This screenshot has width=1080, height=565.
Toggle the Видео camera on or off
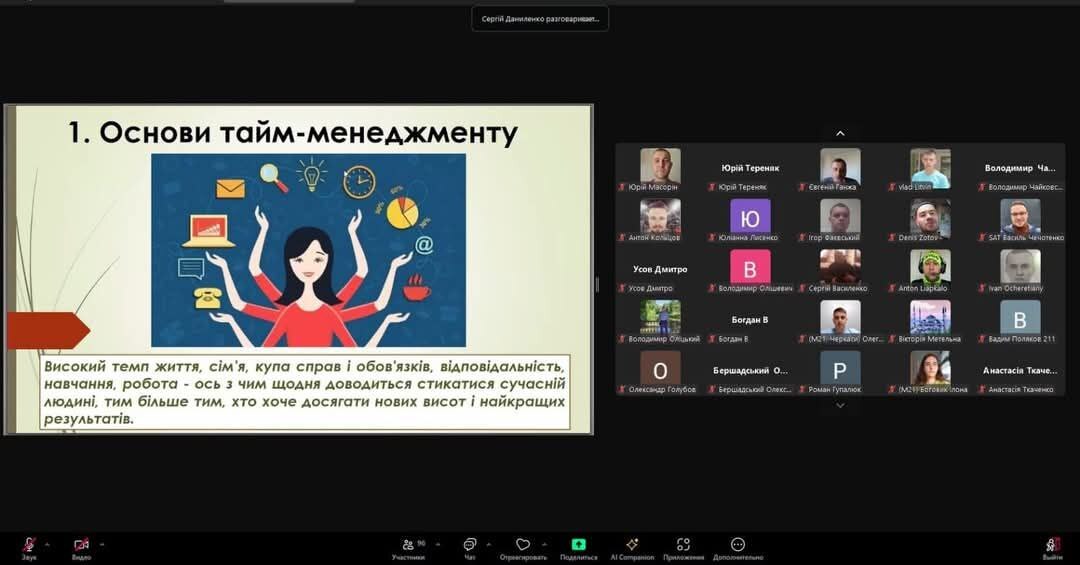(x=81, y=545)
